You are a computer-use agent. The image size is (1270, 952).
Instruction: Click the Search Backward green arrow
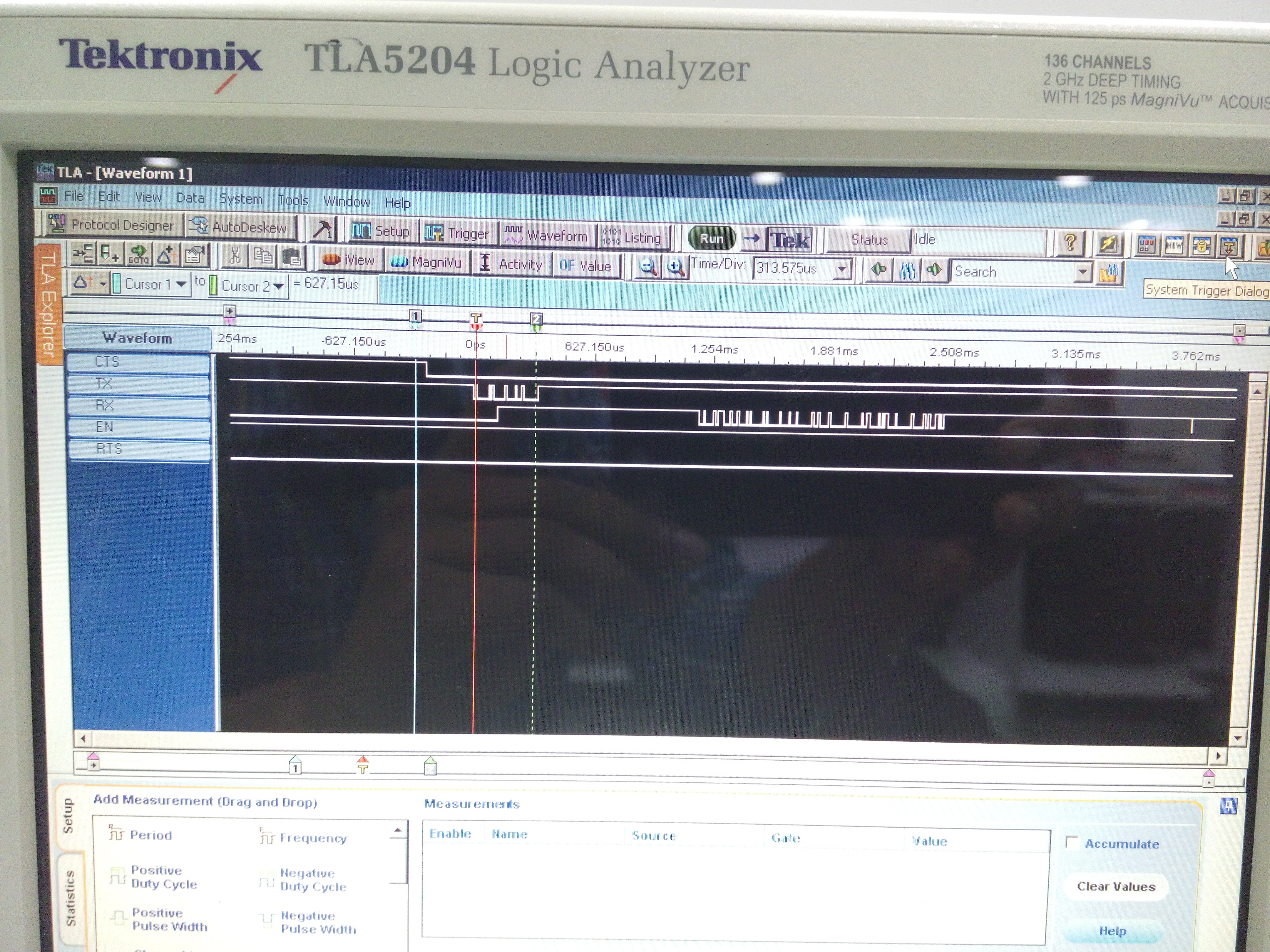click(x=878, y=270)
